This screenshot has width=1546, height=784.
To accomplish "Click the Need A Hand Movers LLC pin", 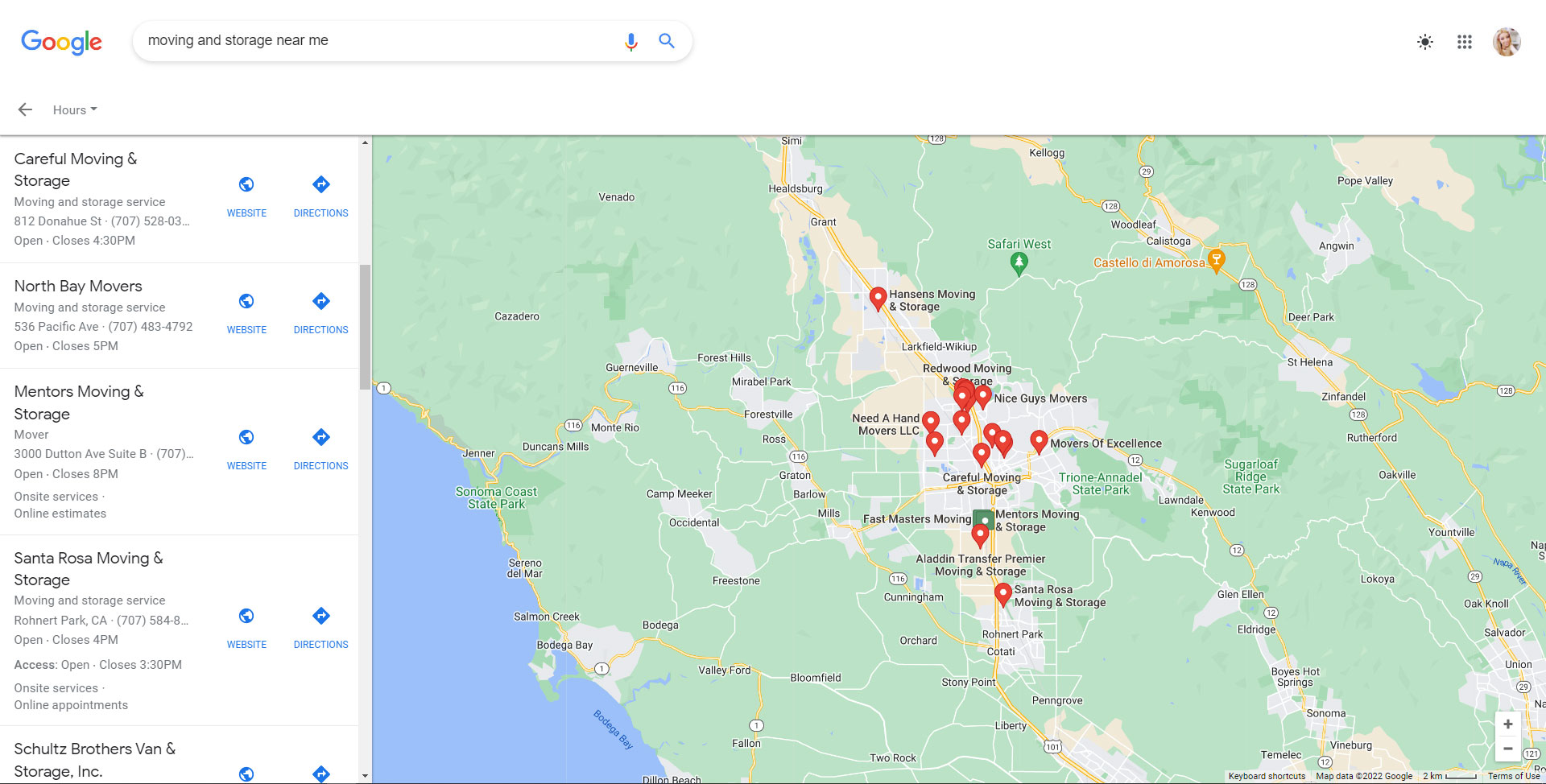I will click(x=931, y=423).
